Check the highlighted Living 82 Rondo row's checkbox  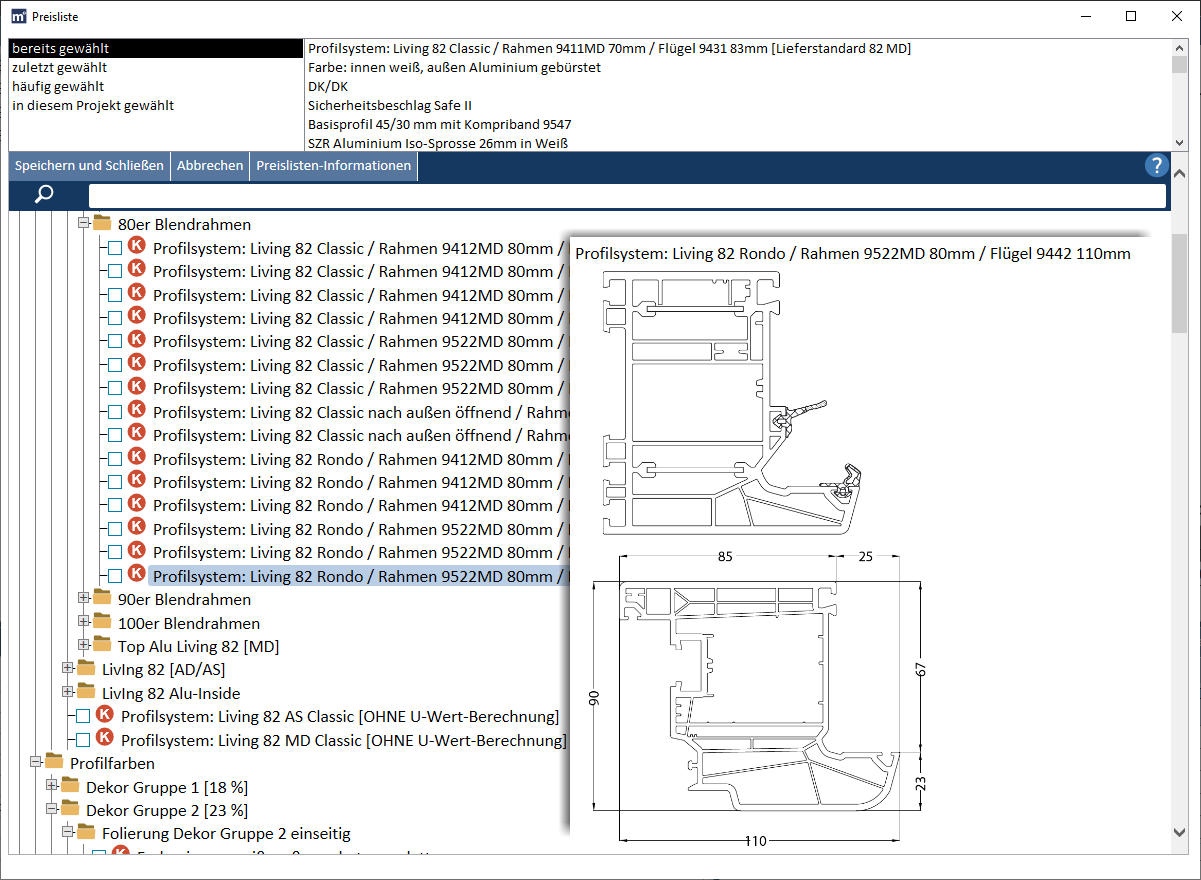(115, 576)
